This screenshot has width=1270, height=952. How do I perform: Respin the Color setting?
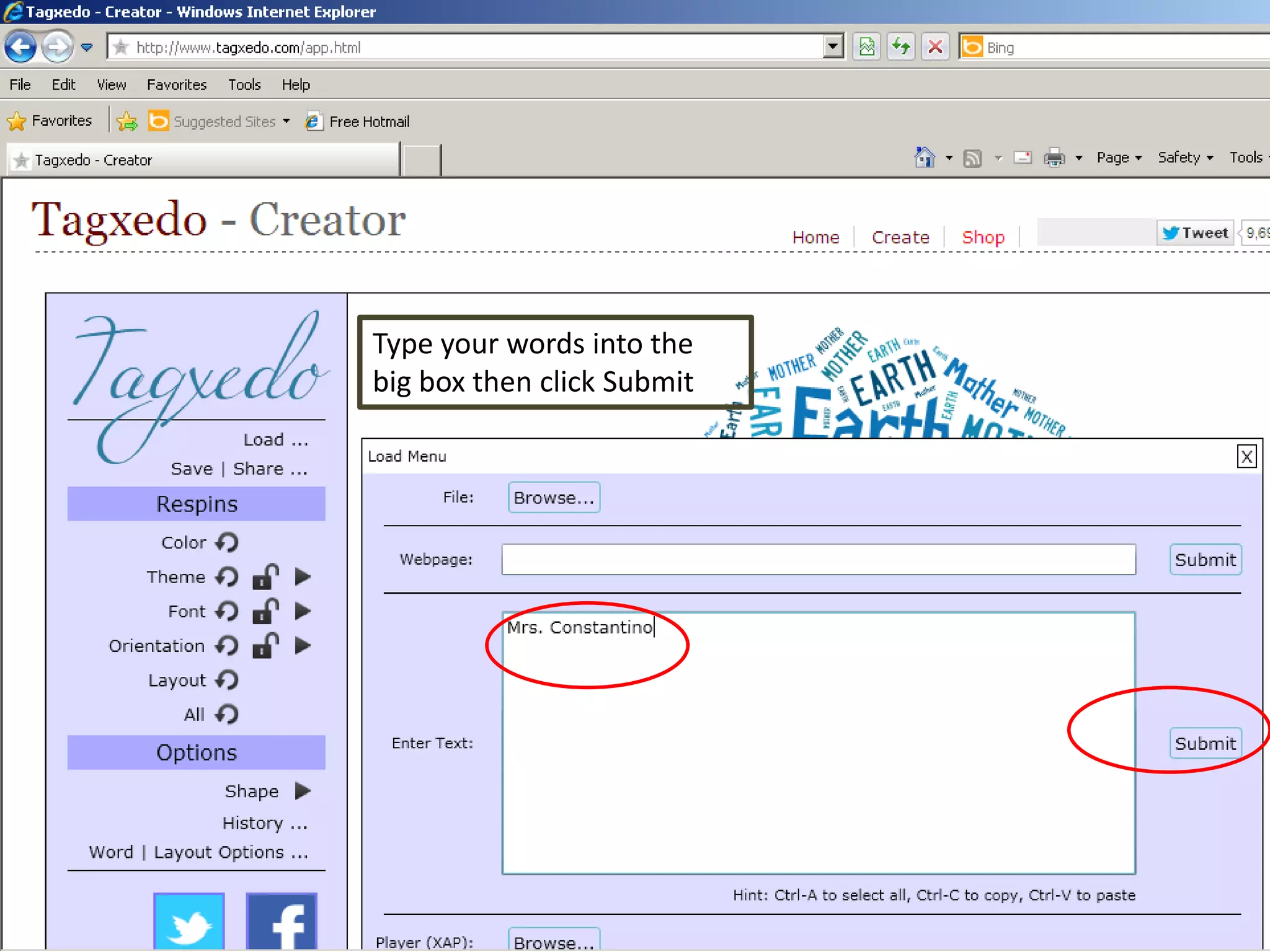pyautogui.click(x=227, y=542)
